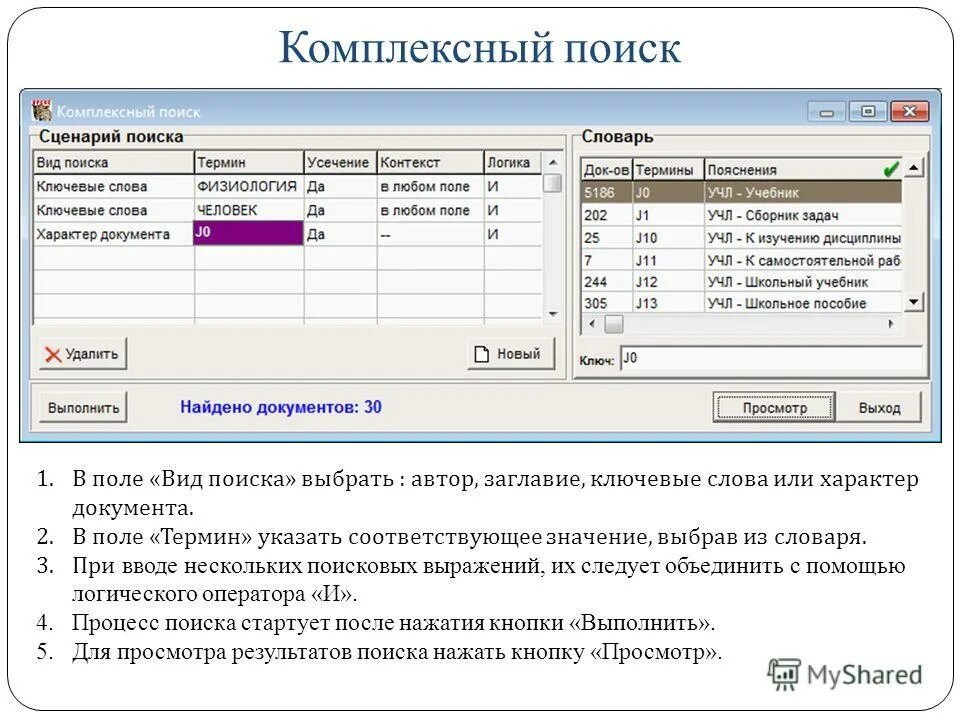The width and height of the screenshot is (960, 720).
Task: Select the УЧЛ - Сборник задач dictionary row
Action: coord(741,215)
